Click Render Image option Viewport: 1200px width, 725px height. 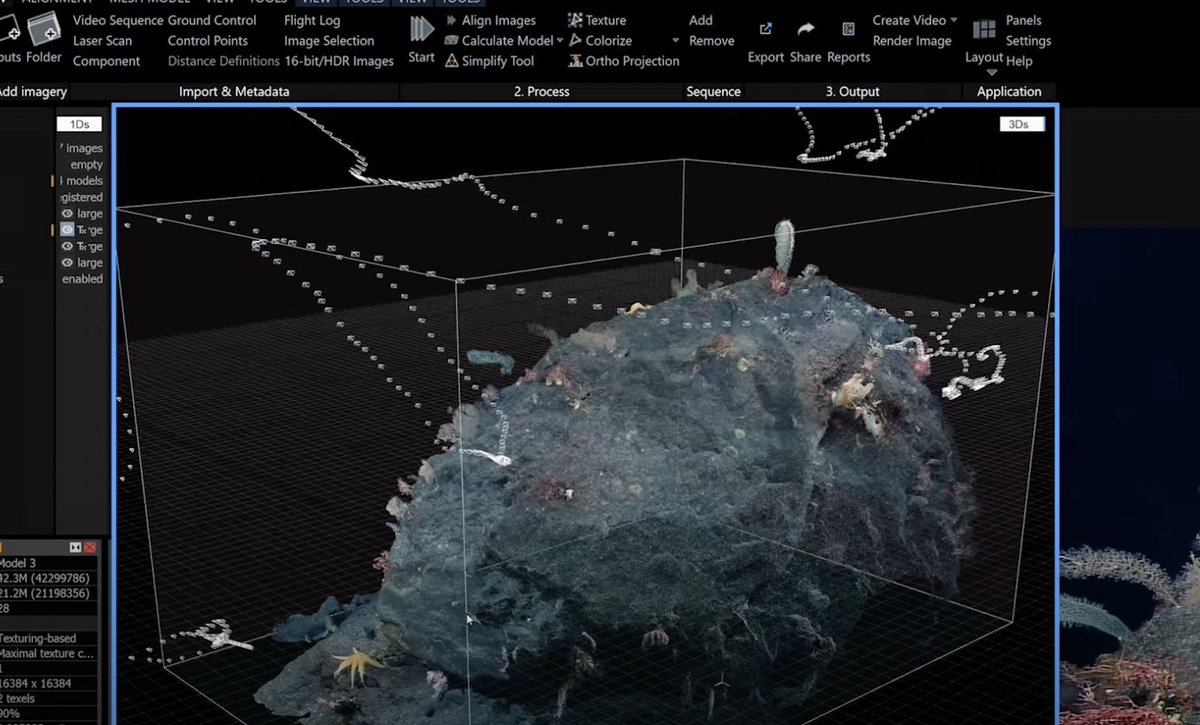coord(912,41)
